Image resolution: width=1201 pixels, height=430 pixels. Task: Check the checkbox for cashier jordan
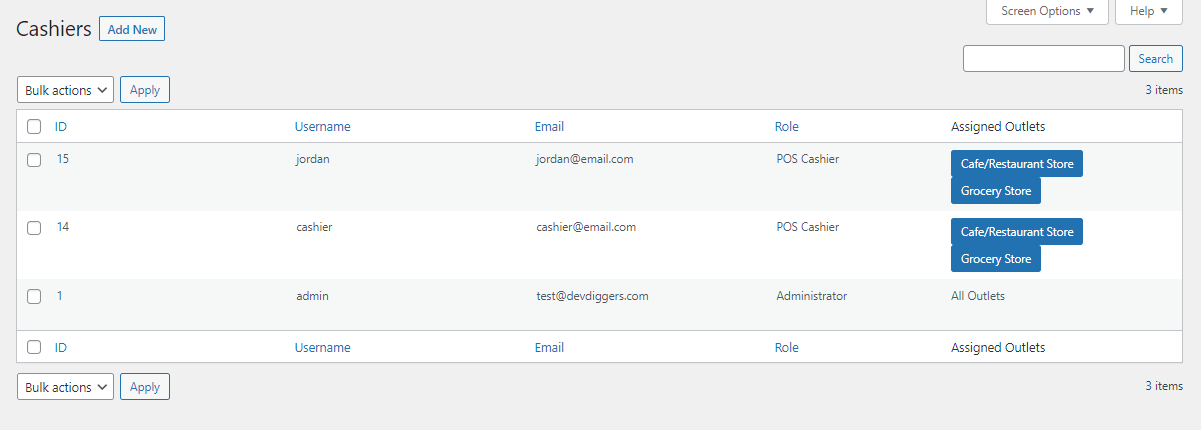pos(34,160)
